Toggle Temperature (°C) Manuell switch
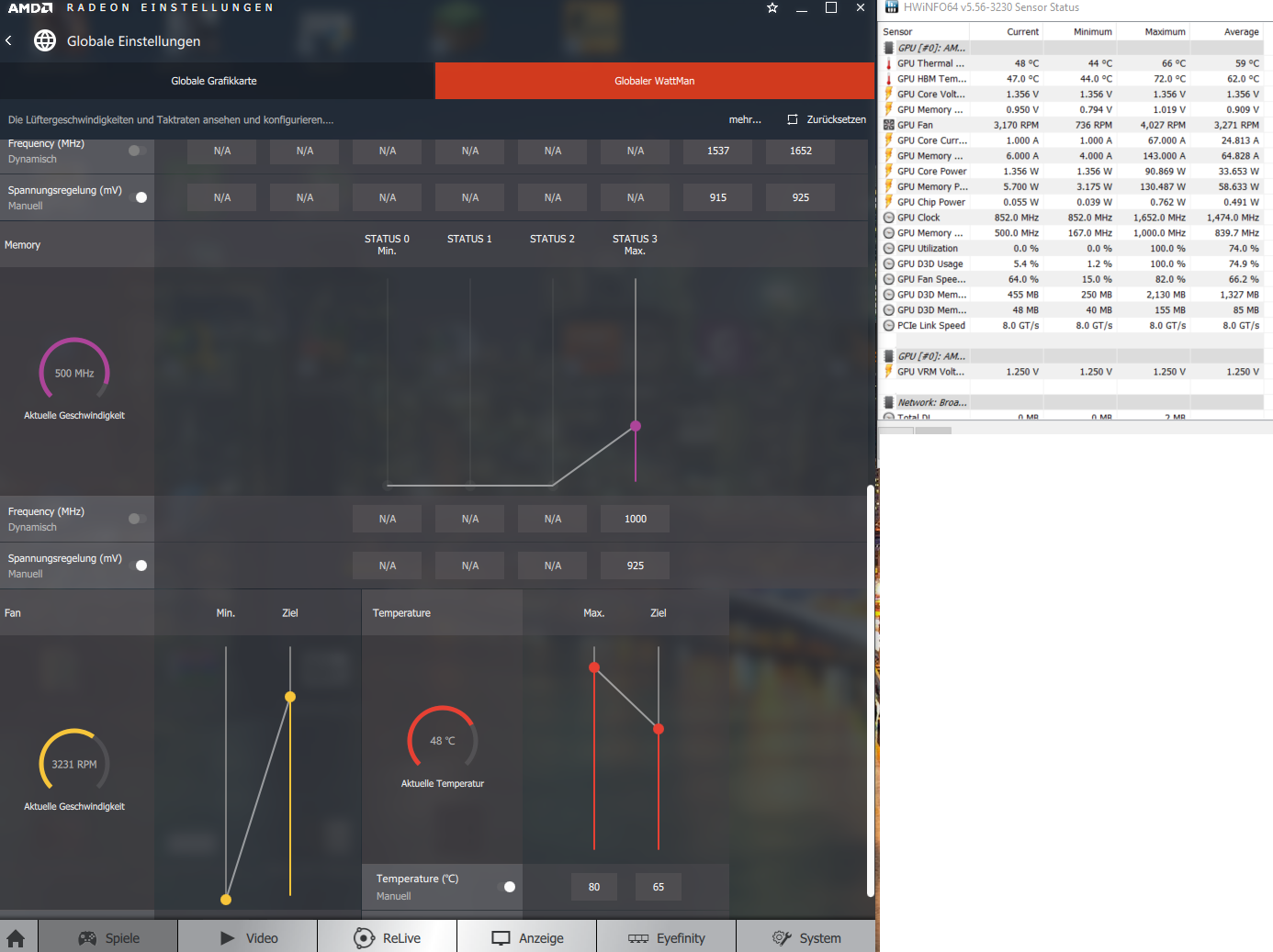 coord(506,887)
